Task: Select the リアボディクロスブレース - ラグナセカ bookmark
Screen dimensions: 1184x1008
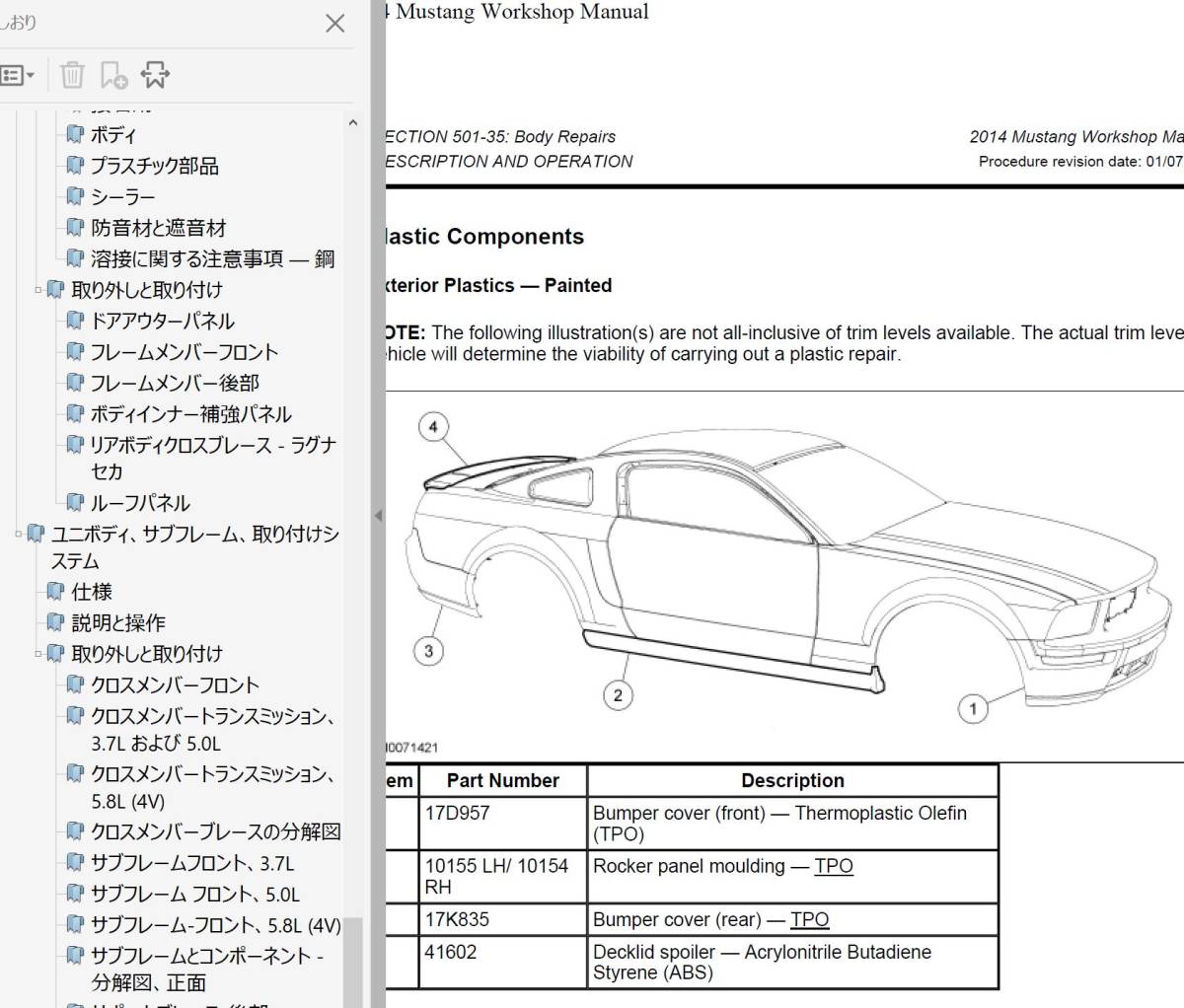Action: click(x=214, y=458)
